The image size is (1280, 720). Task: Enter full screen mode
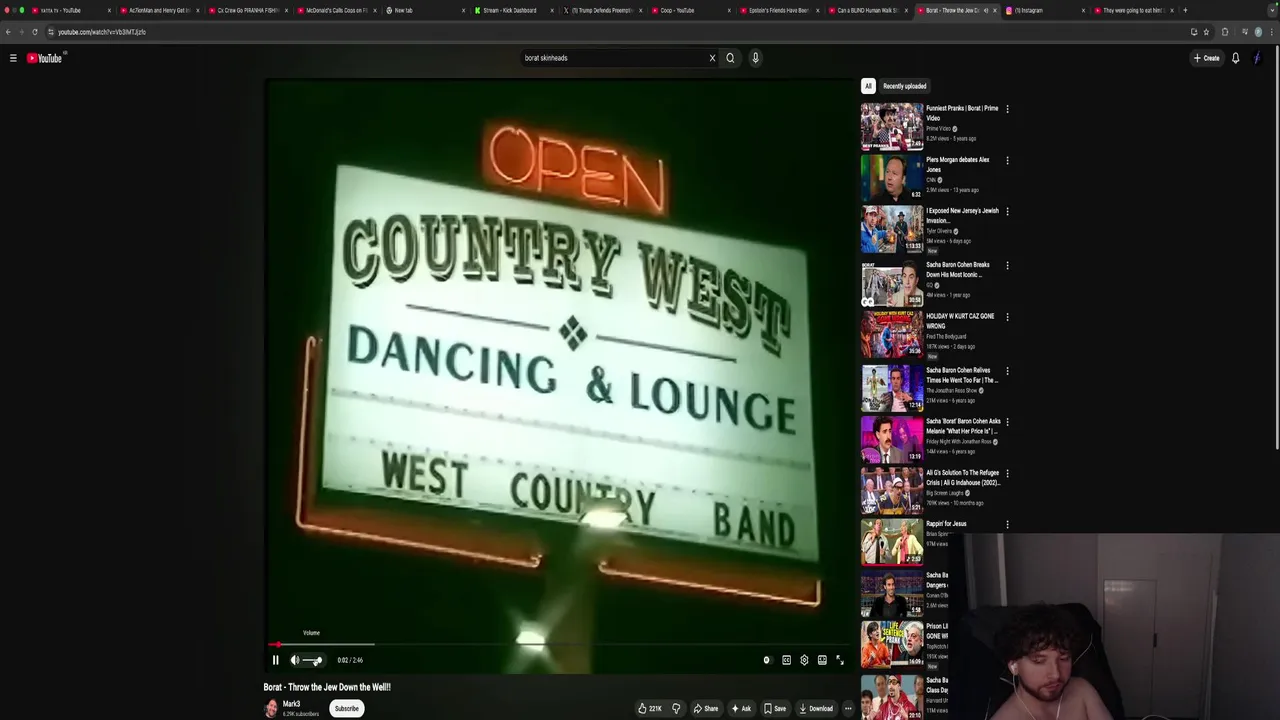(840, 660)
